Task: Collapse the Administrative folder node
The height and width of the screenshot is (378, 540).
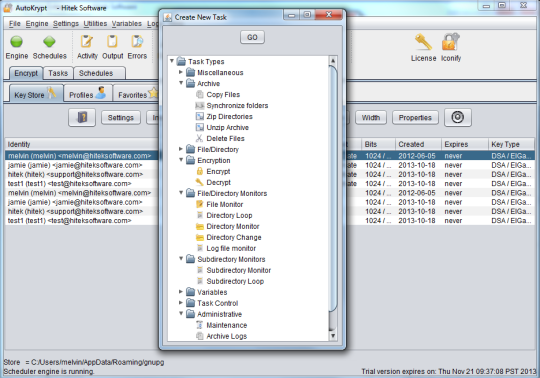Action: (181, 314)
